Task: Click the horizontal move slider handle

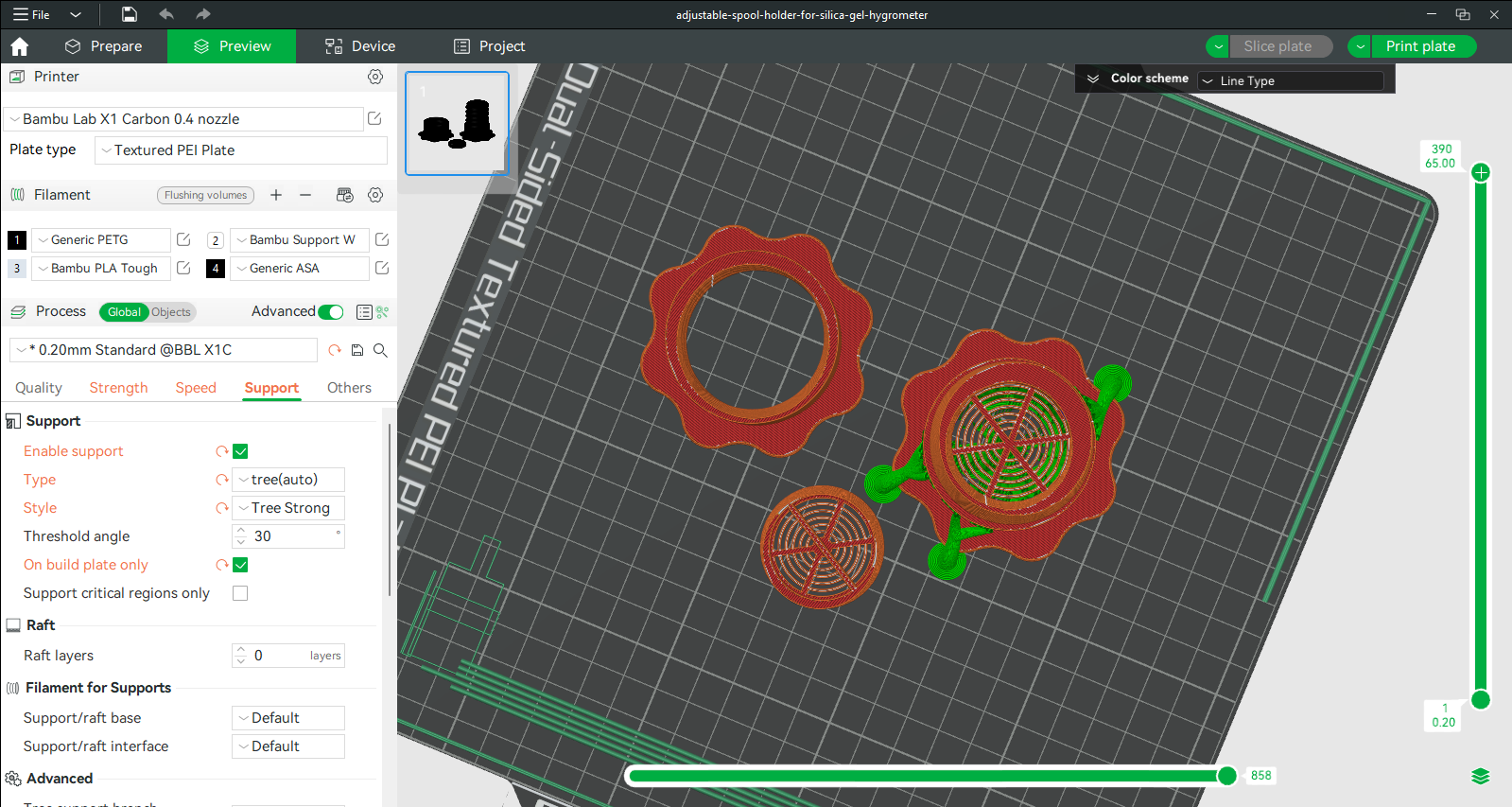Action: pos(1226,776)
